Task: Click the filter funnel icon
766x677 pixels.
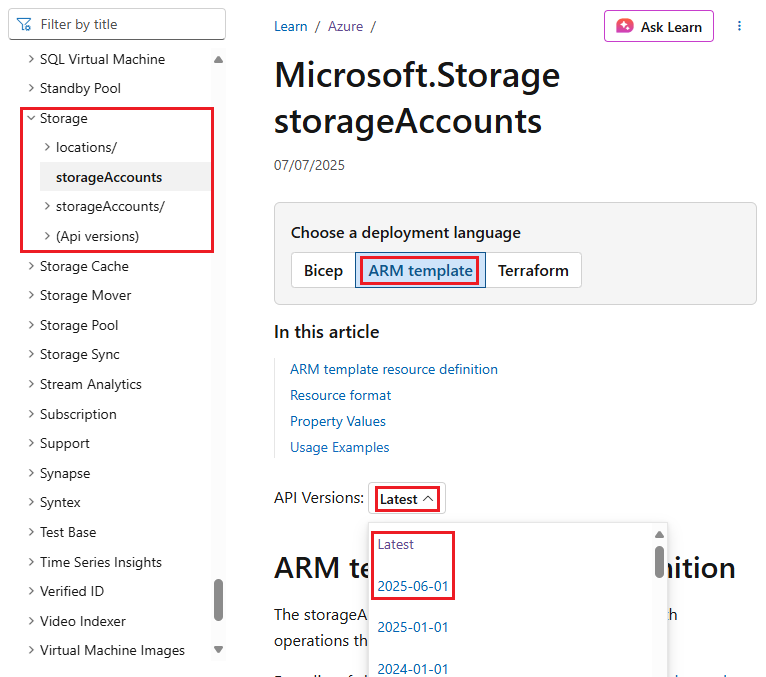Action: (x=25, y=24)
